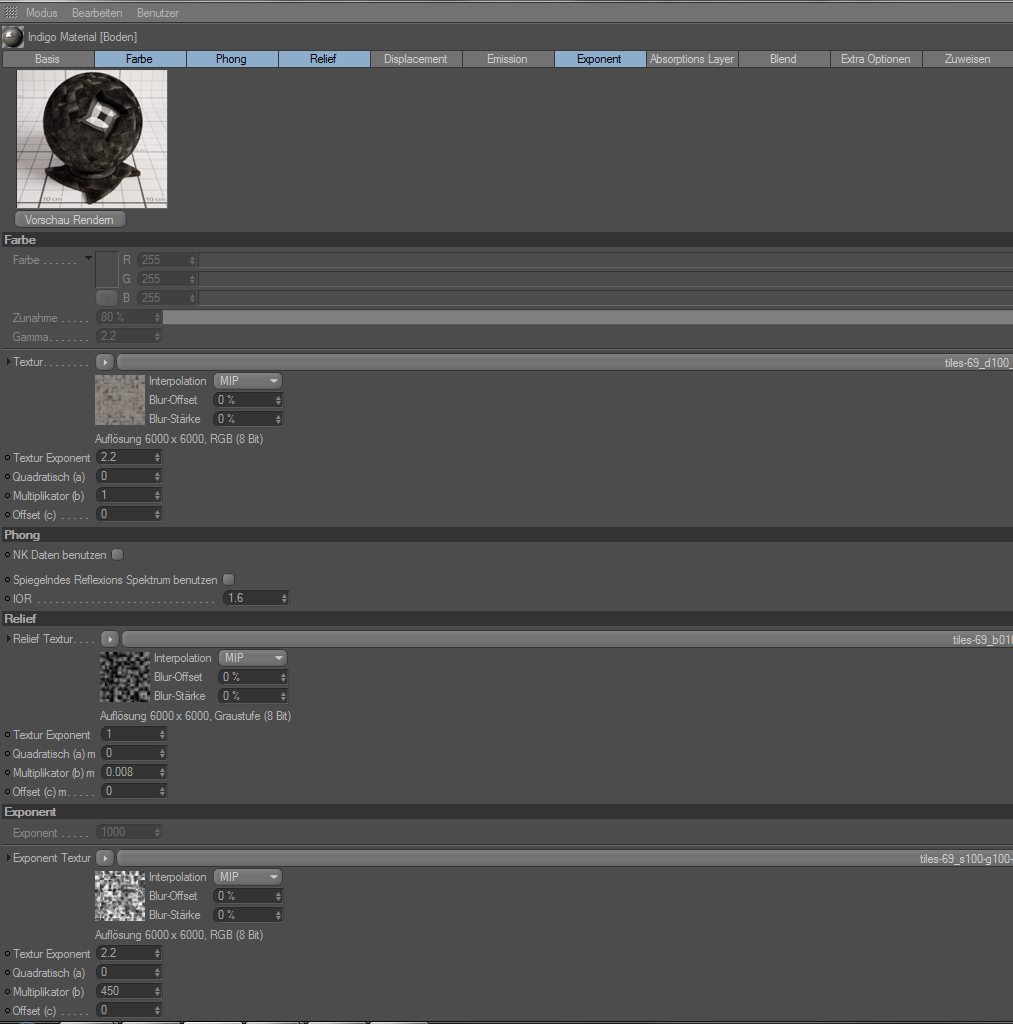
Task: Toggle Spiegelndes Reflexions Spektrum benutzen checkbox
Action: (x=228, y=580)
